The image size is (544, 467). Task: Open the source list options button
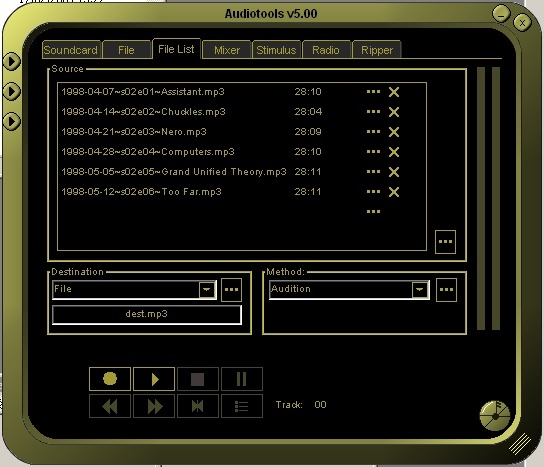click(445, 242)
